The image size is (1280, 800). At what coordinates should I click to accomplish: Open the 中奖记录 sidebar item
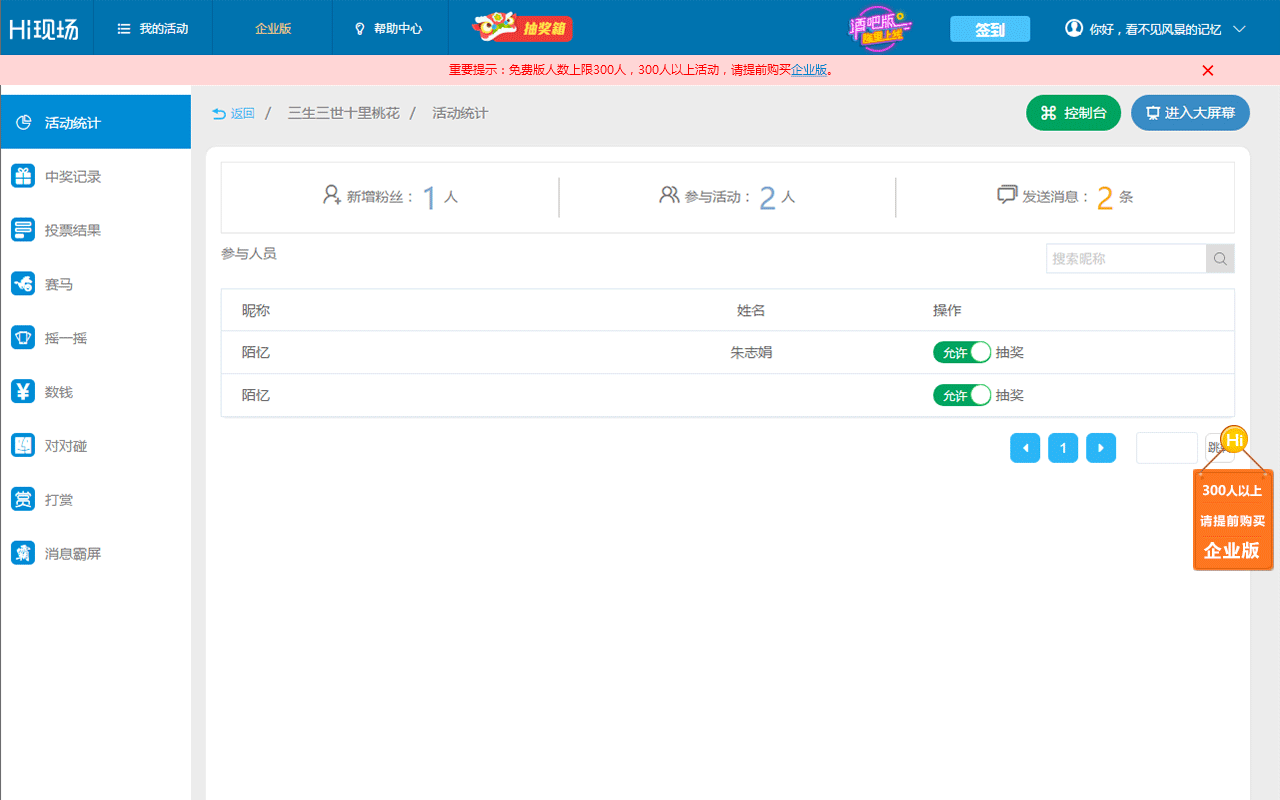point(96,177)
